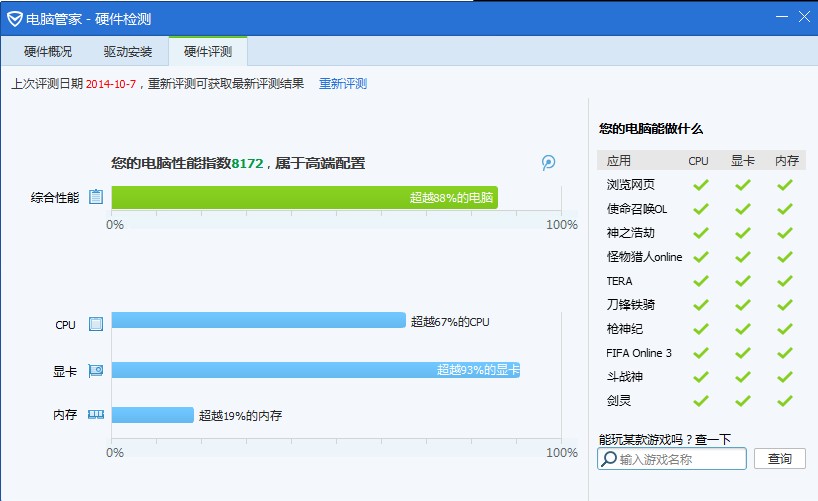Click CPU checkmark for 浏览网页

[x=701, y=185]
